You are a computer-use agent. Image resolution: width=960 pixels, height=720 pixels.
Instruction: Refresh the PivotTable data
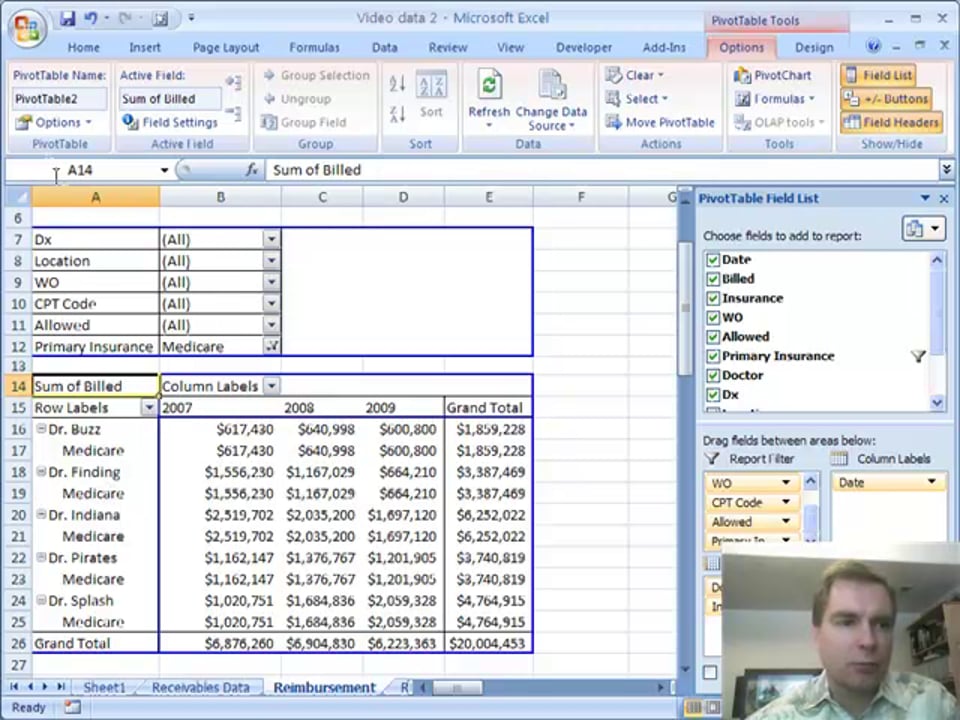pyautogui.click(x=489, y=84)
